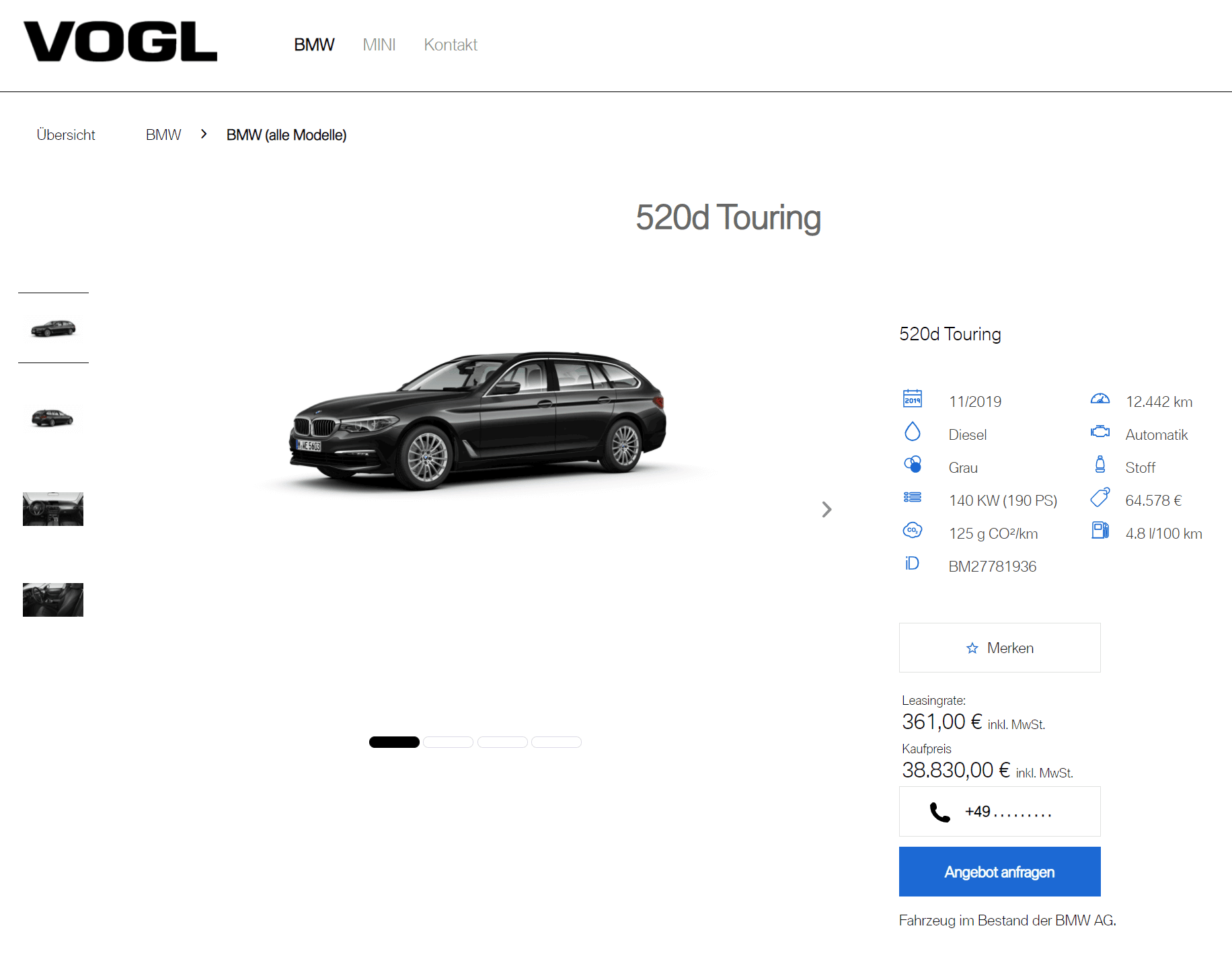Viewport: 1232px width, 955px height.
Task: Open the MINI menu item
Action: (x=379, y=45)
